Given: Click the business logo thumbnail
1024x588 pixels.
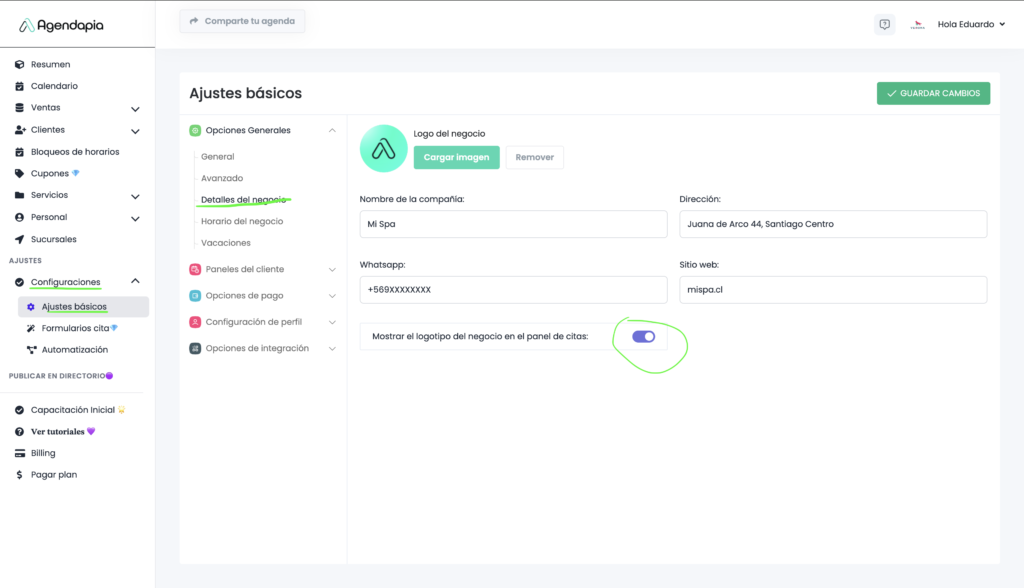Looking at the screenshot, I should [x=384, y=149].
